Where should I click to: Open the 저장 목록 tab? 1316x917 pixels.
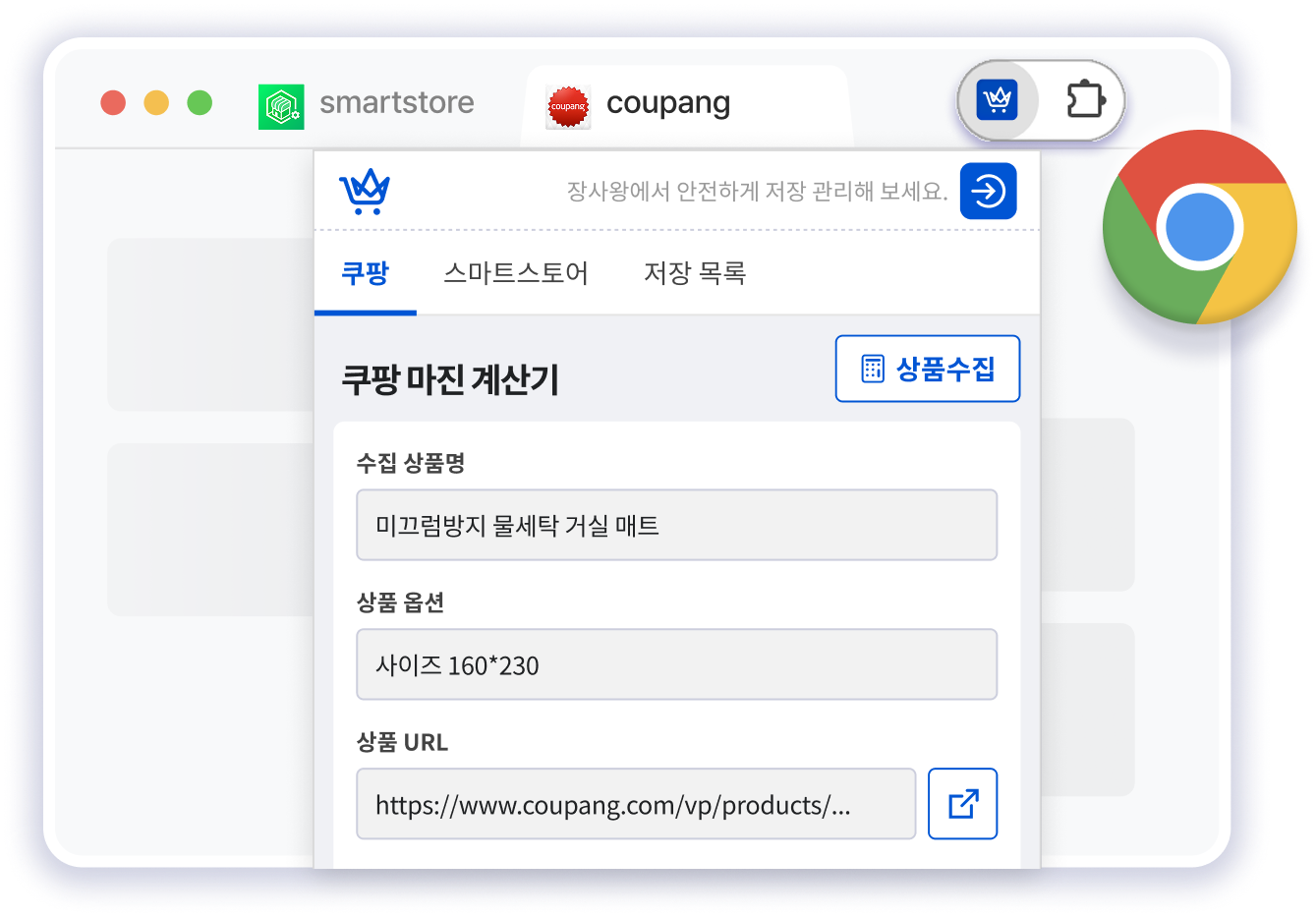click(695, 273)
